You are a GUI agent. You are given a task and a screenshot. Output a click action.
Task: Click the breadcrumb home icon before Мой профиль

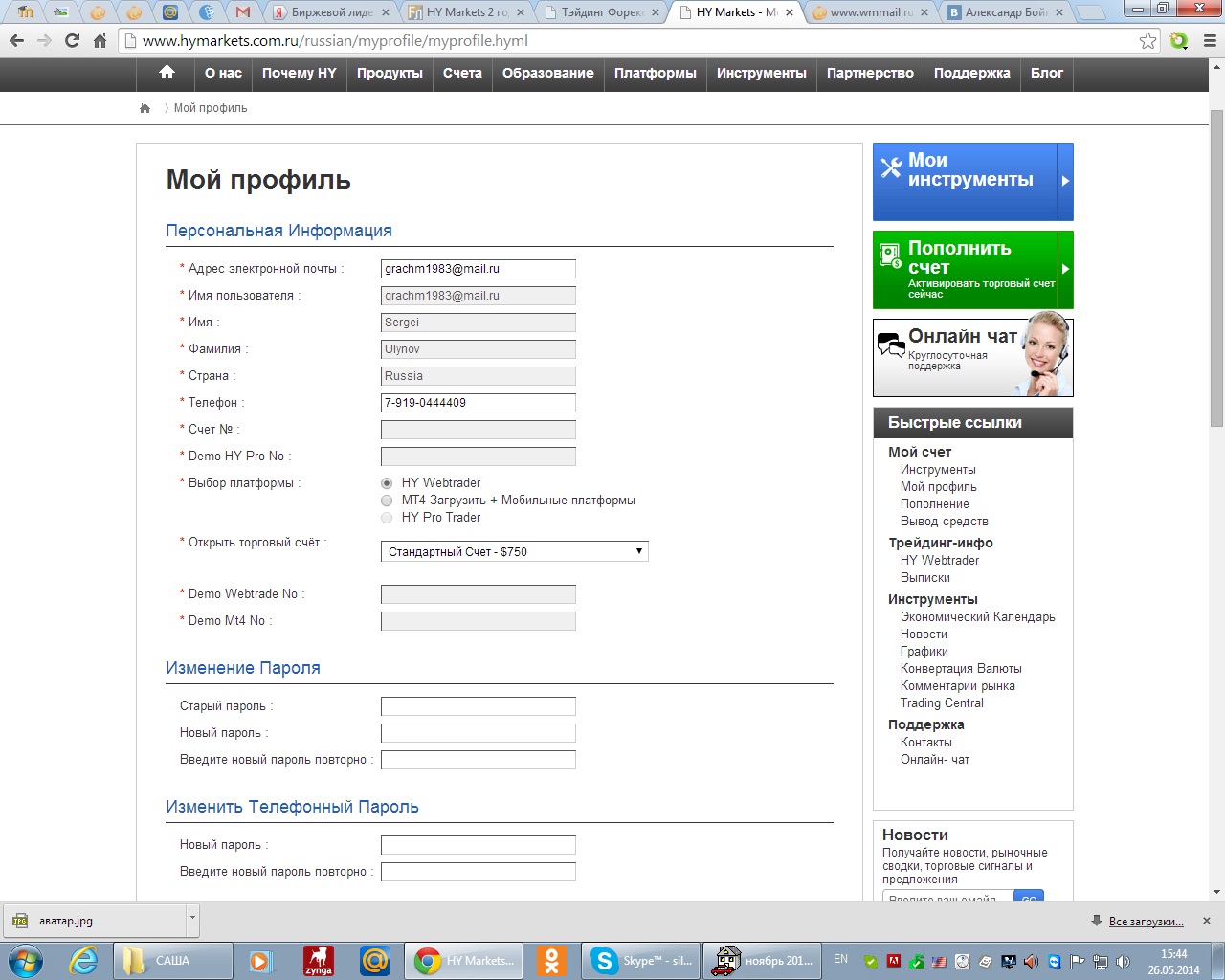(x=145, y=108)
